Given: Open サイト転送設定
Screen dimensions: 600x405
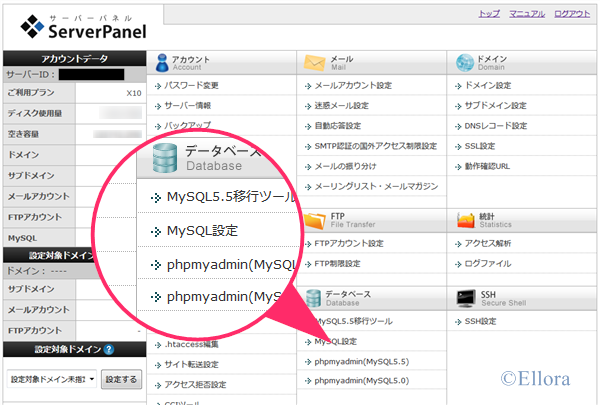Looking at the screenshot, I should 191,365.
